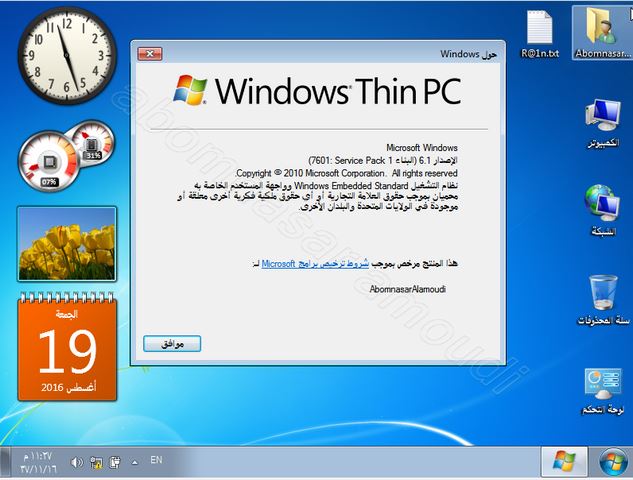The height and width of the screenshot is (480, 633).
Task: Close the About Windows dialog
Action: point(150,54)
